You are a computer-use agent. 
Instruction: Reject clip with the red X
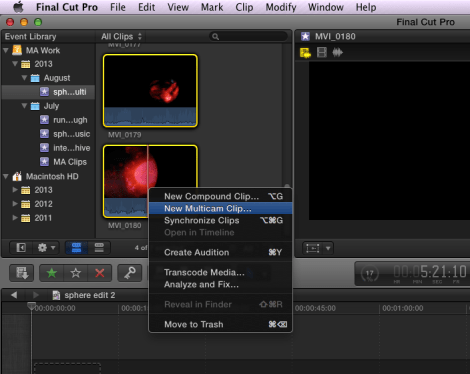click(100, 273)
